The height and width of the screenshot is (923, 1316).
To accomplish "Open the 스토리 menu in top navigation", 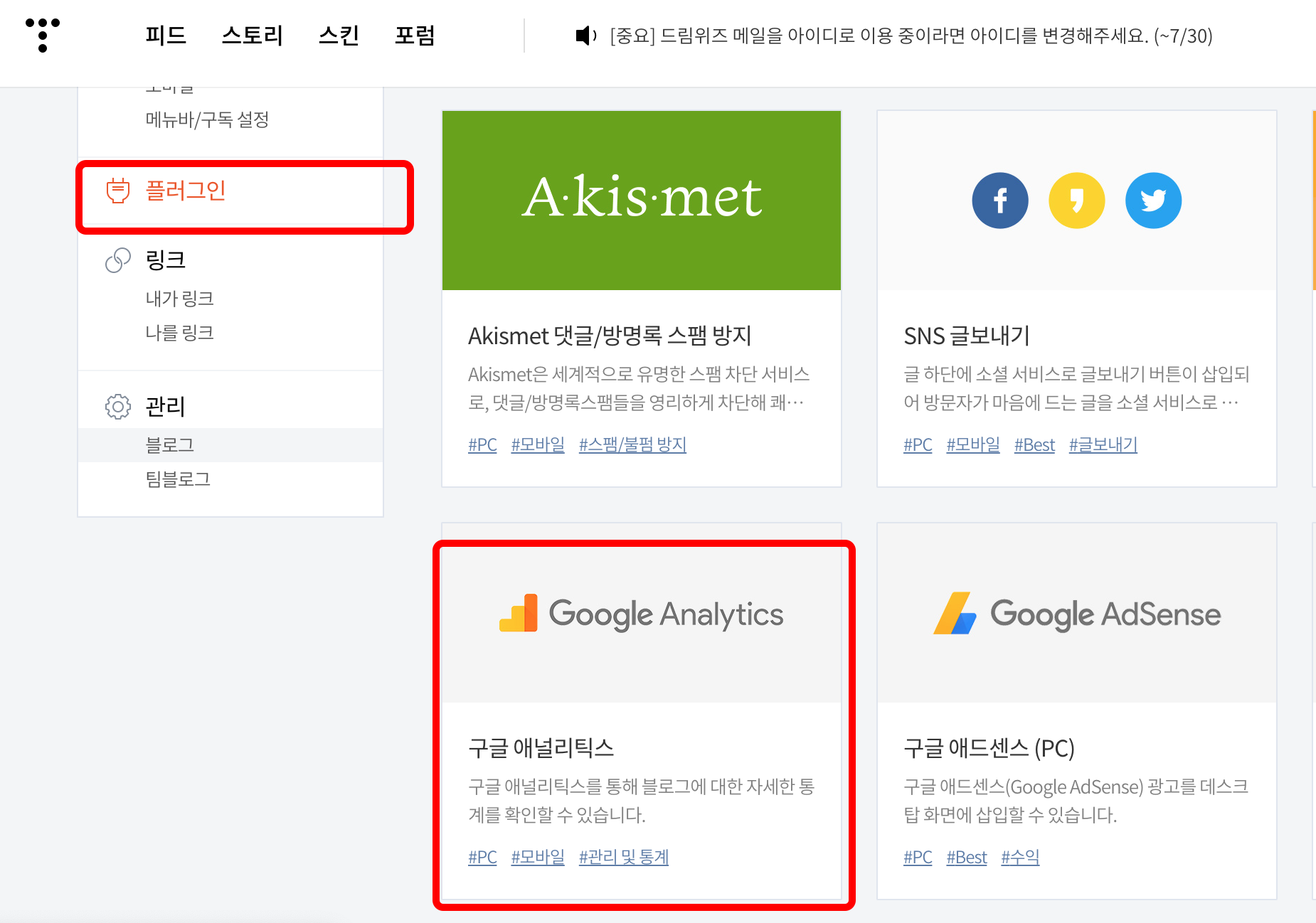I will (253, 35).
